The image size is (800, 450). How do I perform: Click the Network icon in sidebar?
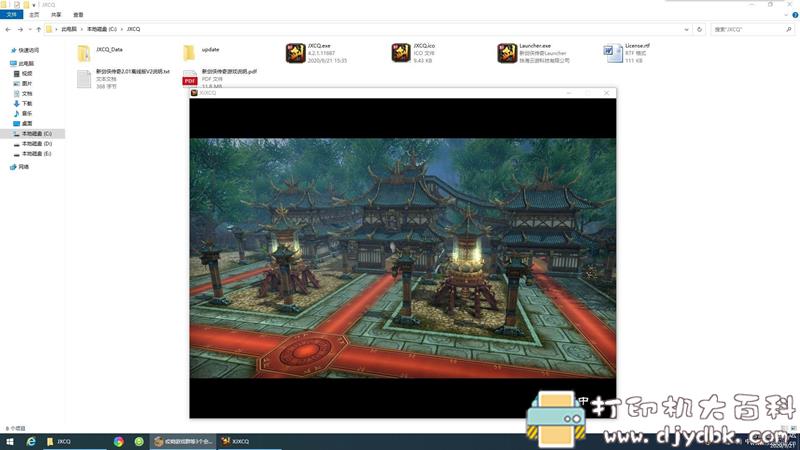13,167
